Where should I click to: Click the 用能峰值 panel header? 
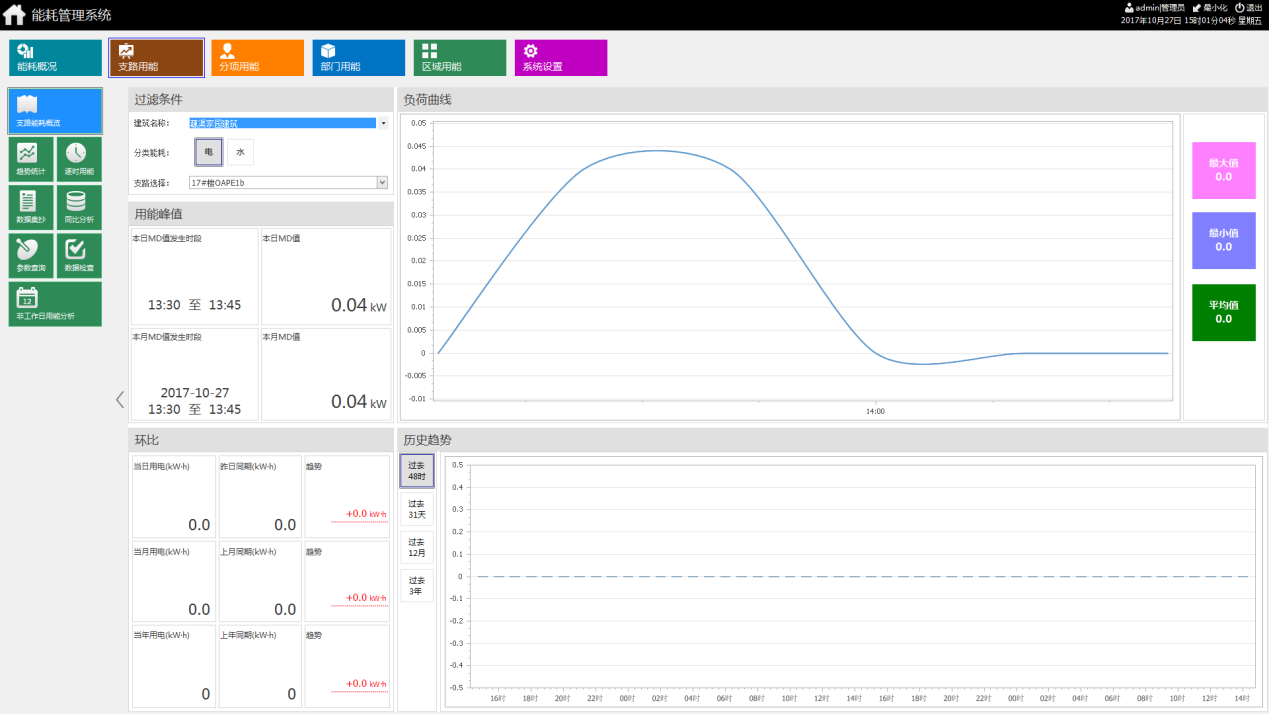(x=261, y=214)
